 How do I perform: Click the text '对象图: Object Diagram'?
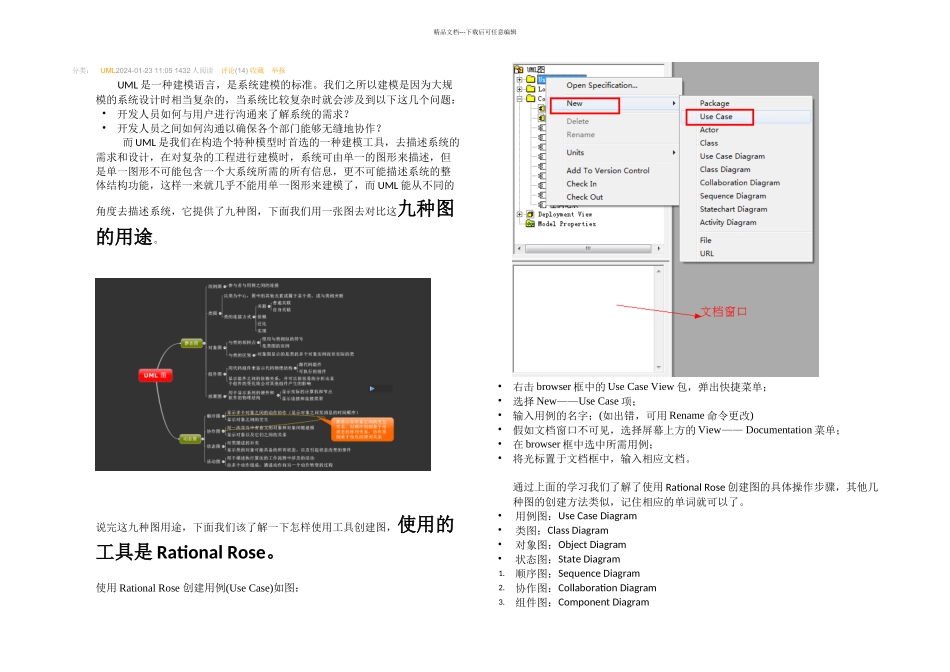click(x=571, y=545)
